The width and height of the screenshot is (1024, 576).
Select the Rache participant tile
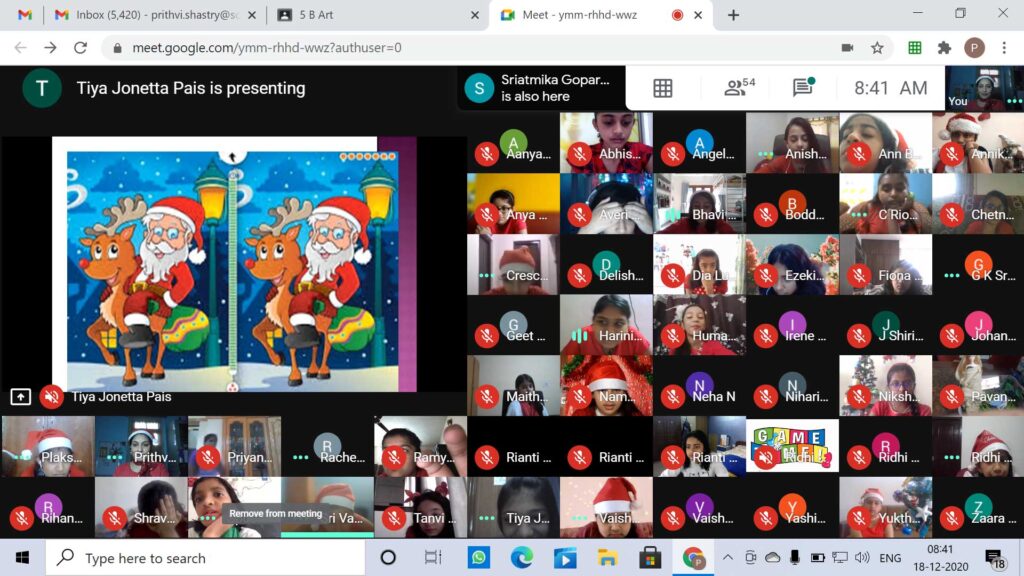(x=327, y=447)
